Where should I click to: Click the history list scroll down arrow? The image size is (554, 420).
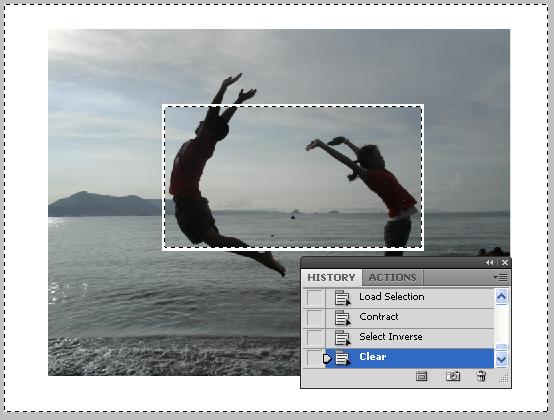tap(501, 360)
